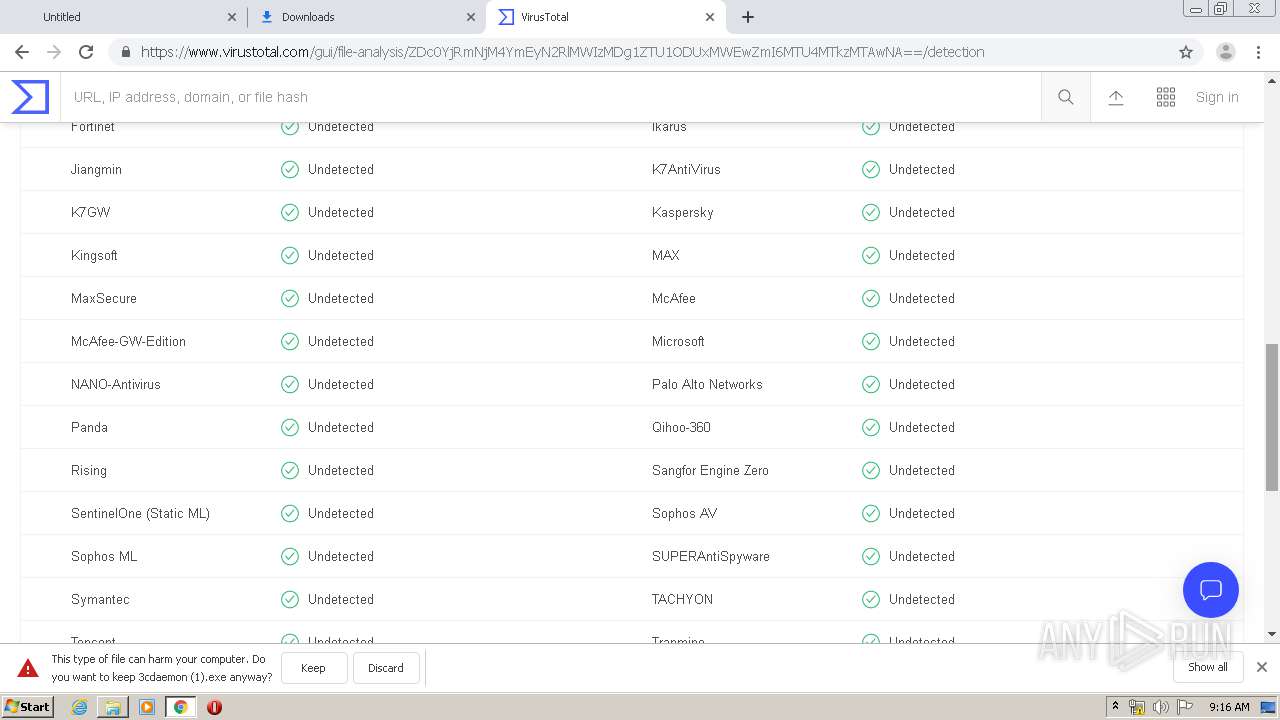Open file explorer from taskbar
Image resolution: width=1280 pixels, height=720 pixels.
click(113, 707)
